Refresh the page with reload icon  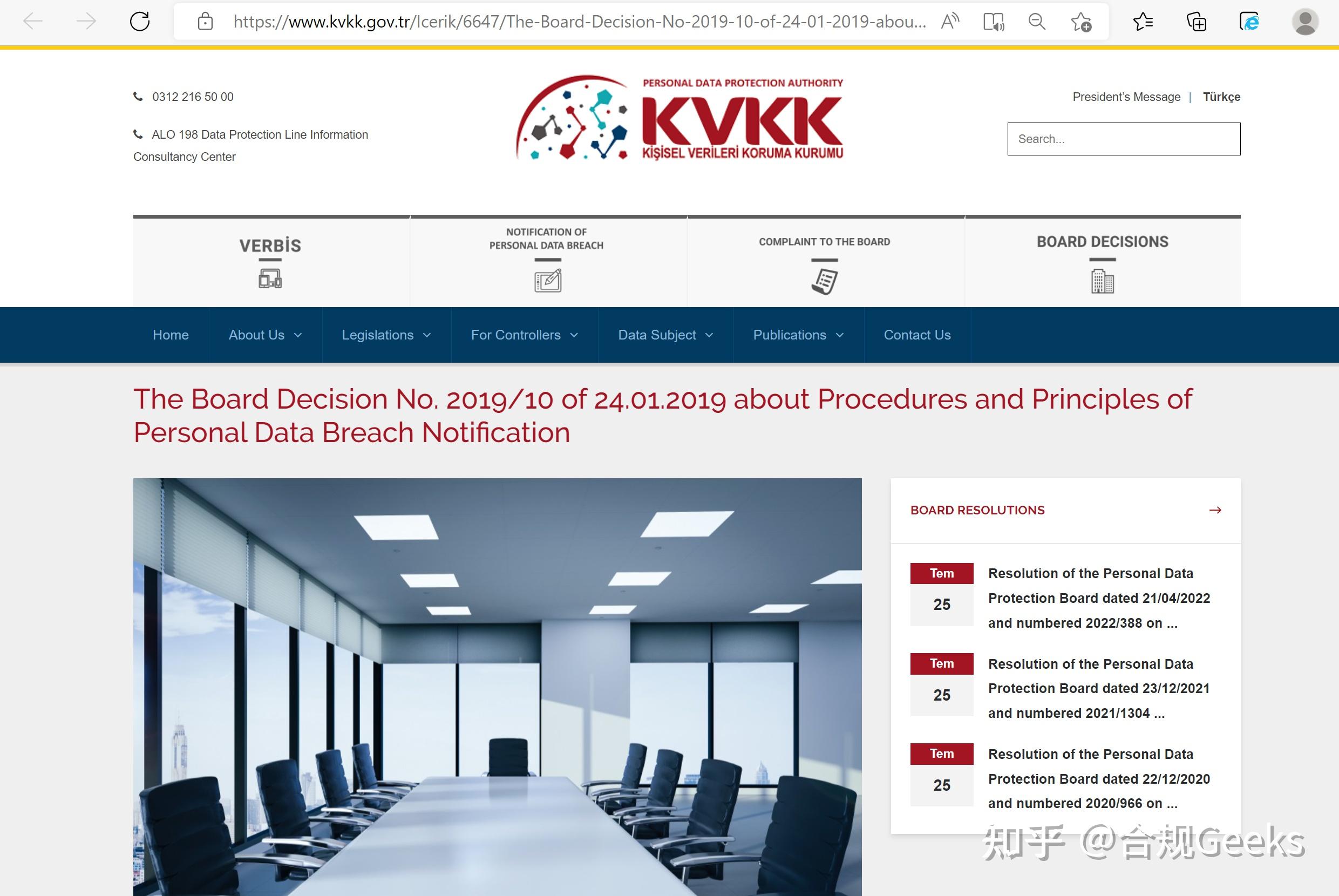point(140,22)
